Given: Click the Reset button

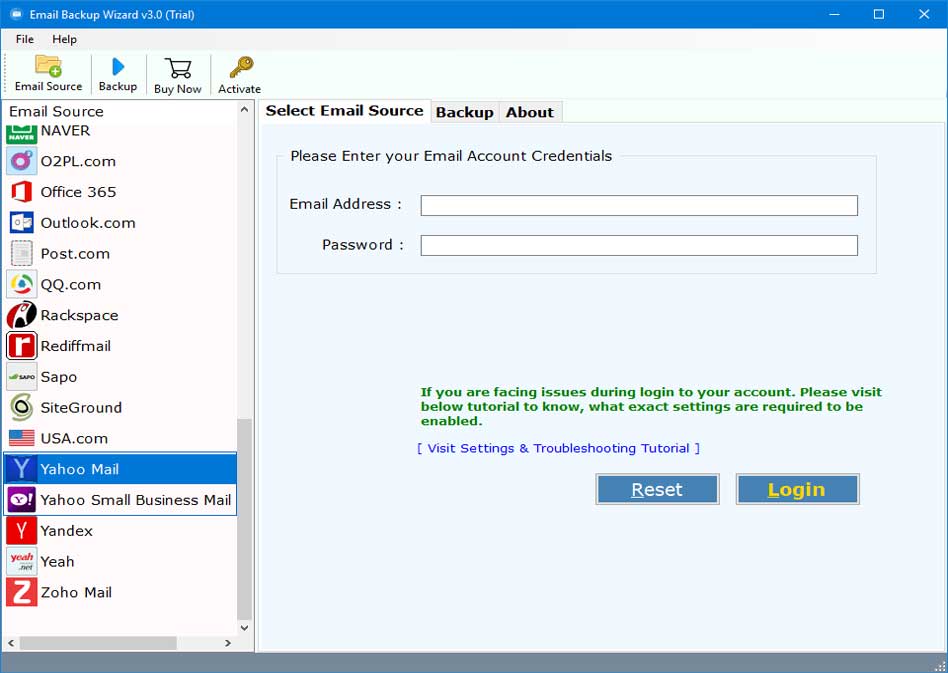Looking at the screenshot, I should (657, 489).
